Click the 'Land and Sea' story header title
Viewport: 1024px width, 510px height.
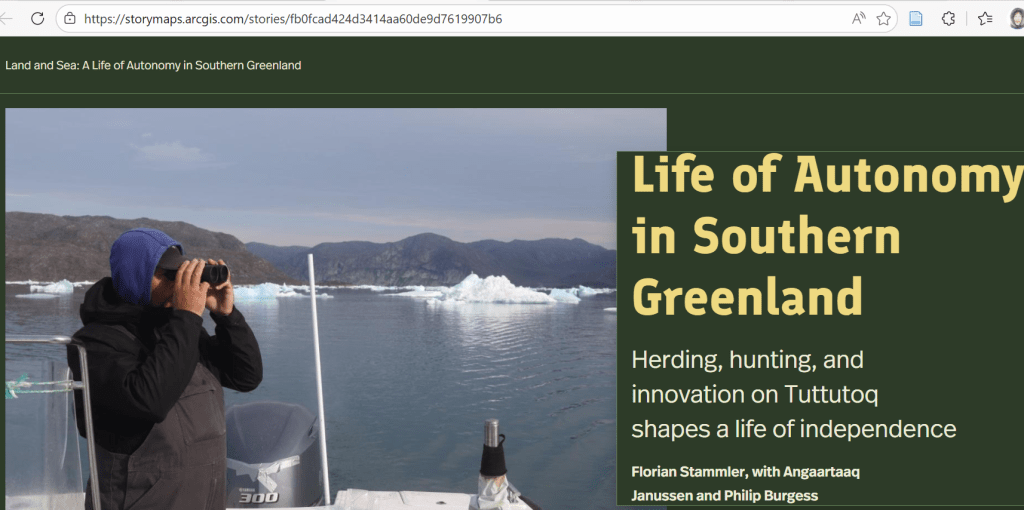pos(153,65)
